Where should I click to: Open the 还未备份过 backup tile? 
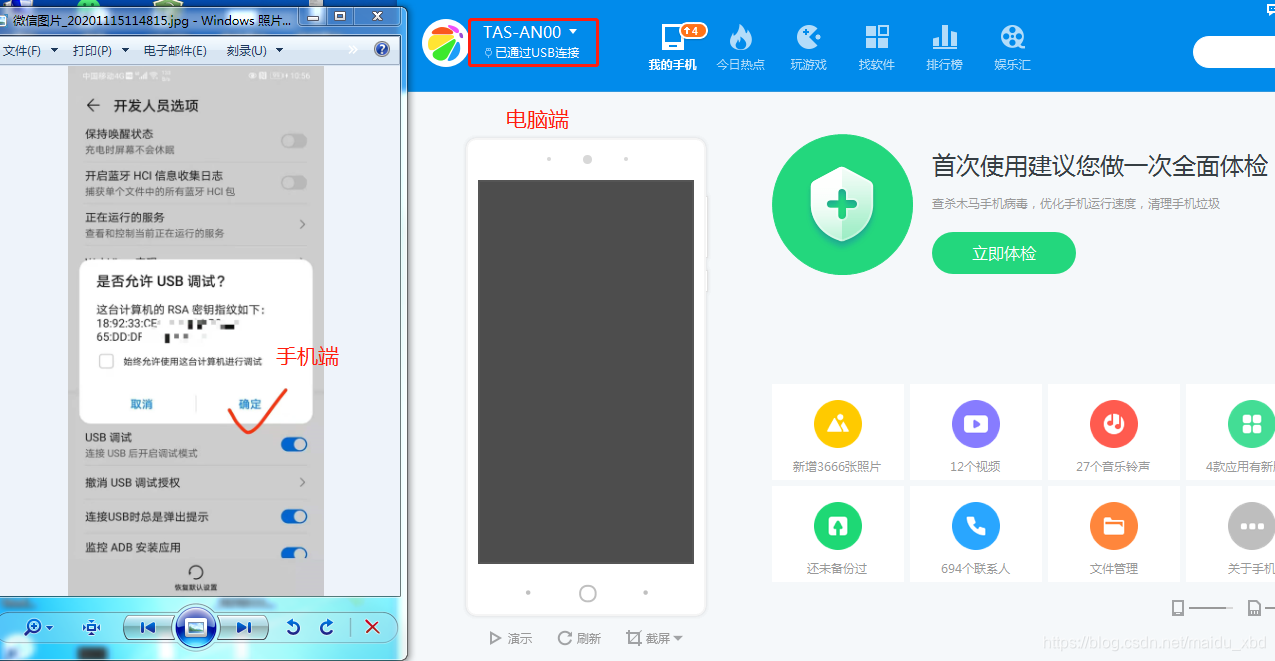(x=838, y=535)
